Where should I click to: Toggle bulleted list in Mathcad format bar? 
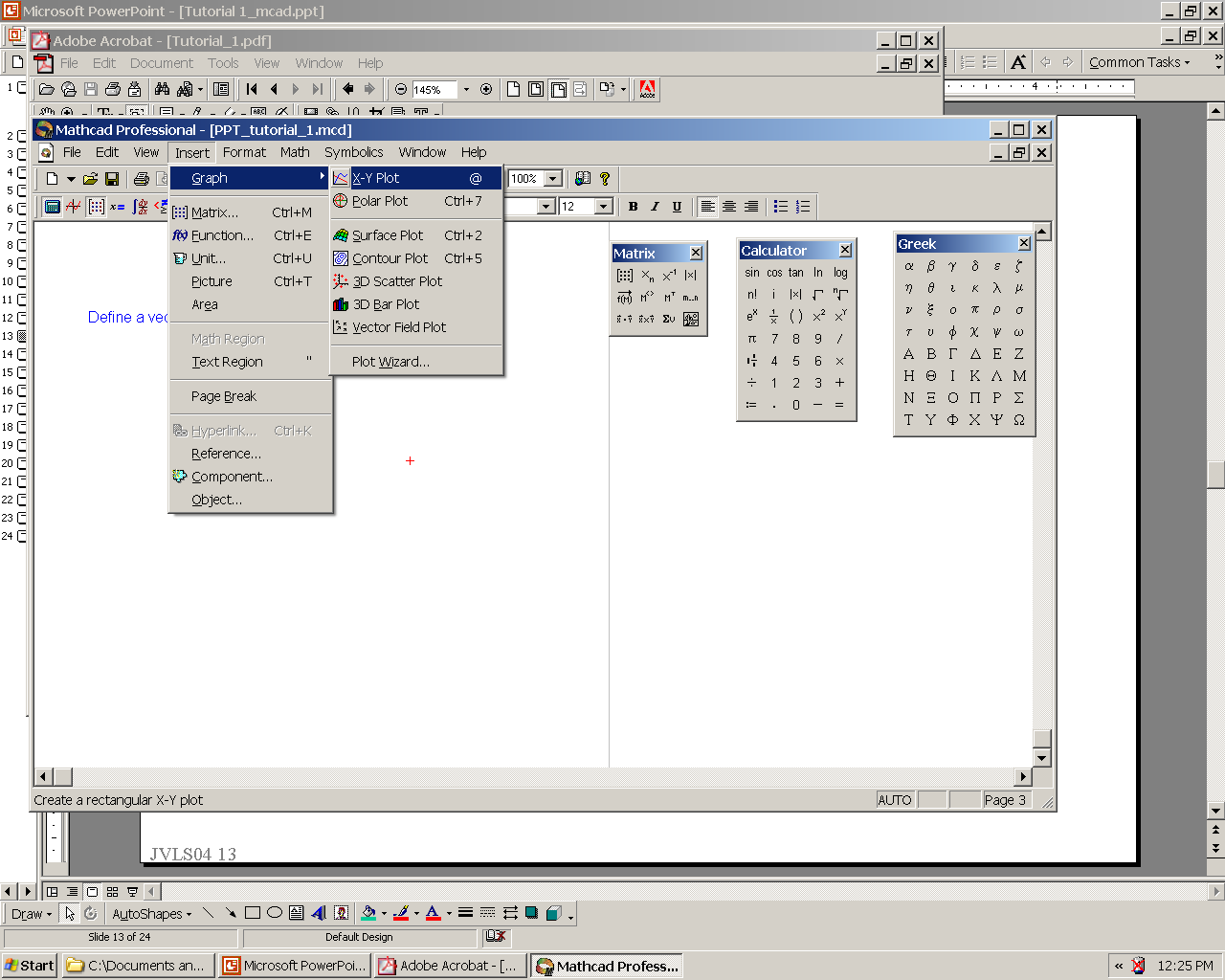[x=781, y=207]
